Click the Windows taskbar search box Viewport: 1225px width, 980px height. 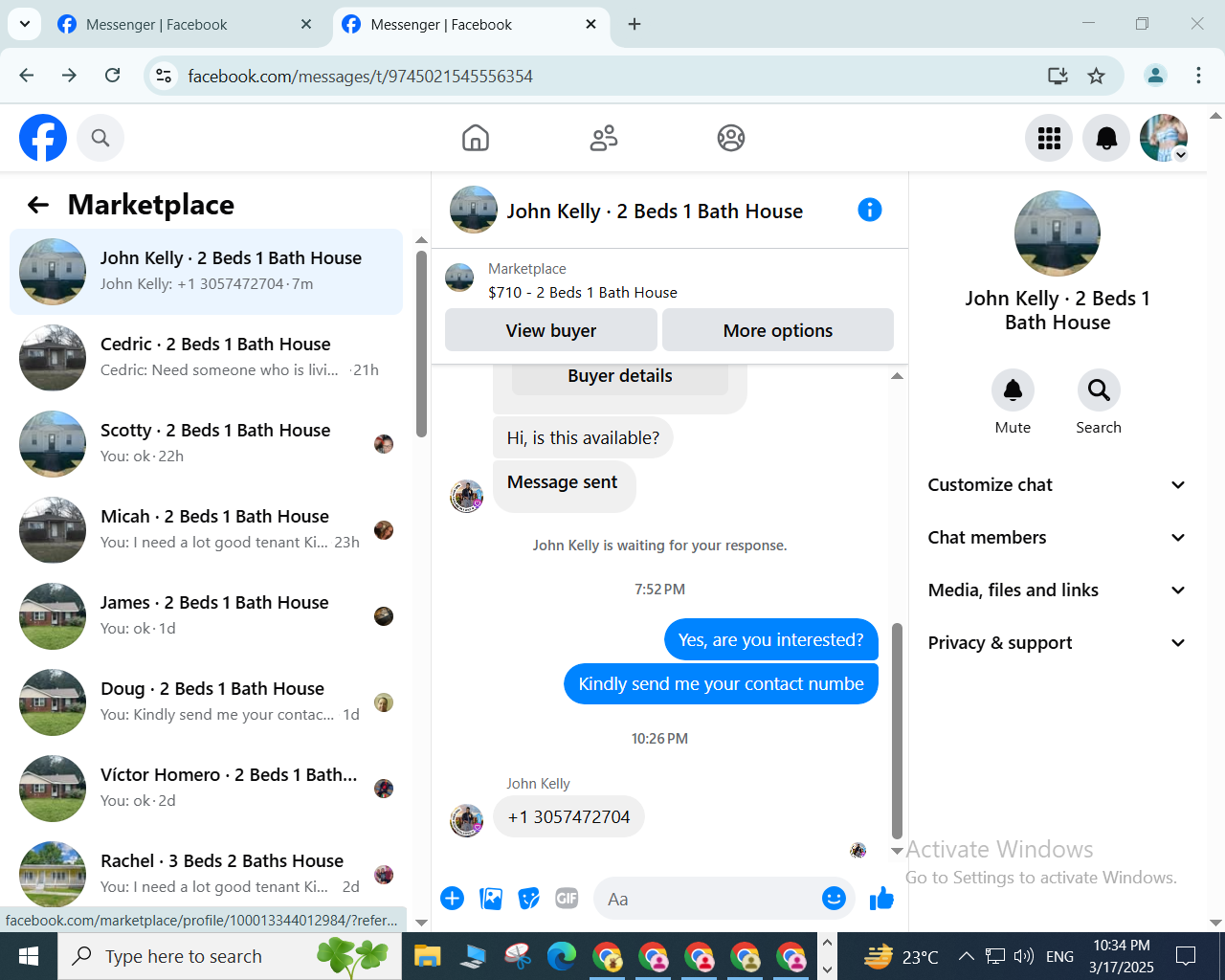230,956
